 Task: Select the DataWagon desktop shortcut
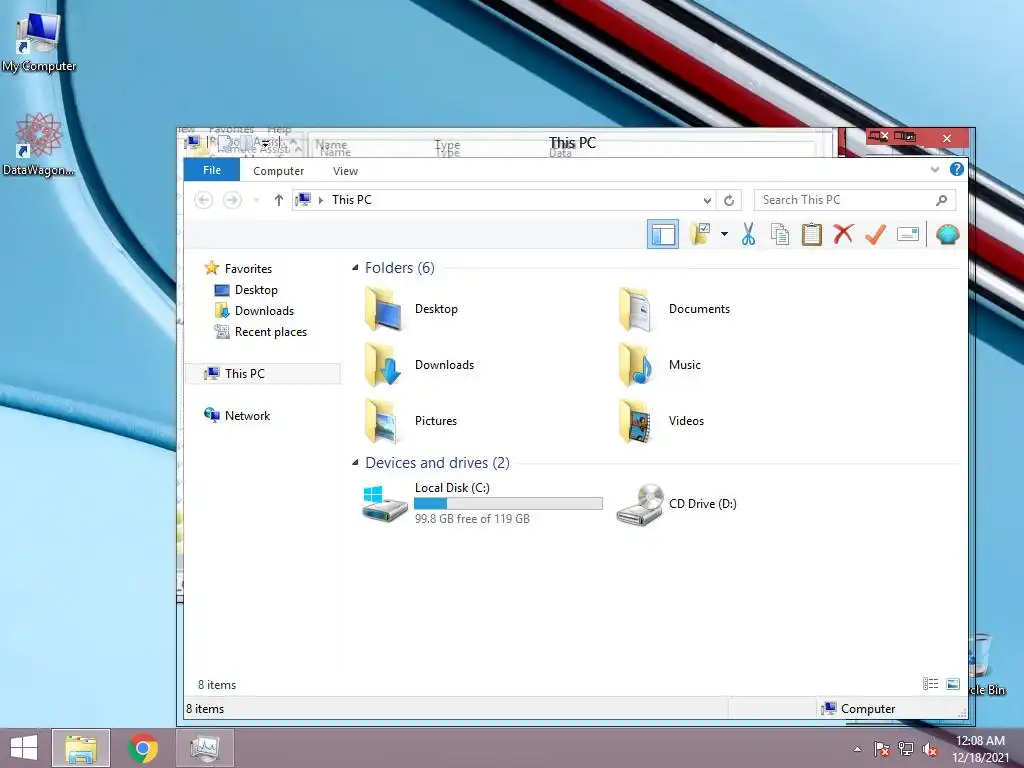(39, 145)
